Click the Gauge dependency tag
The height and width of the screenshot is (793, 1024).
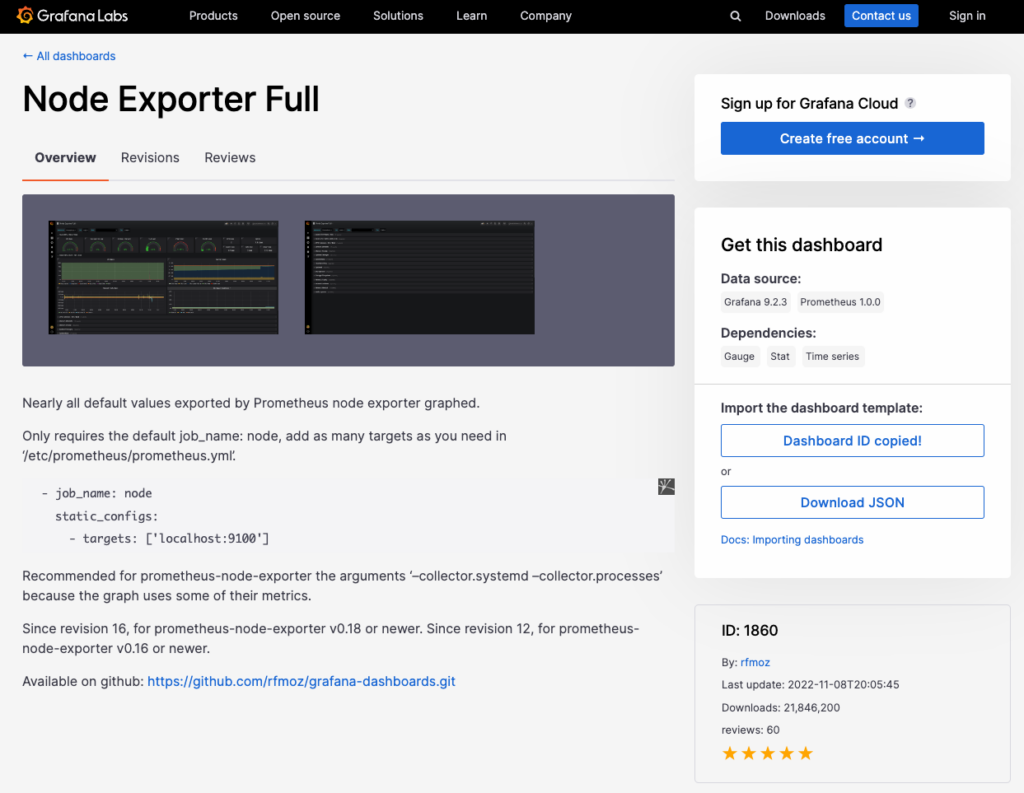coord(739,356)
